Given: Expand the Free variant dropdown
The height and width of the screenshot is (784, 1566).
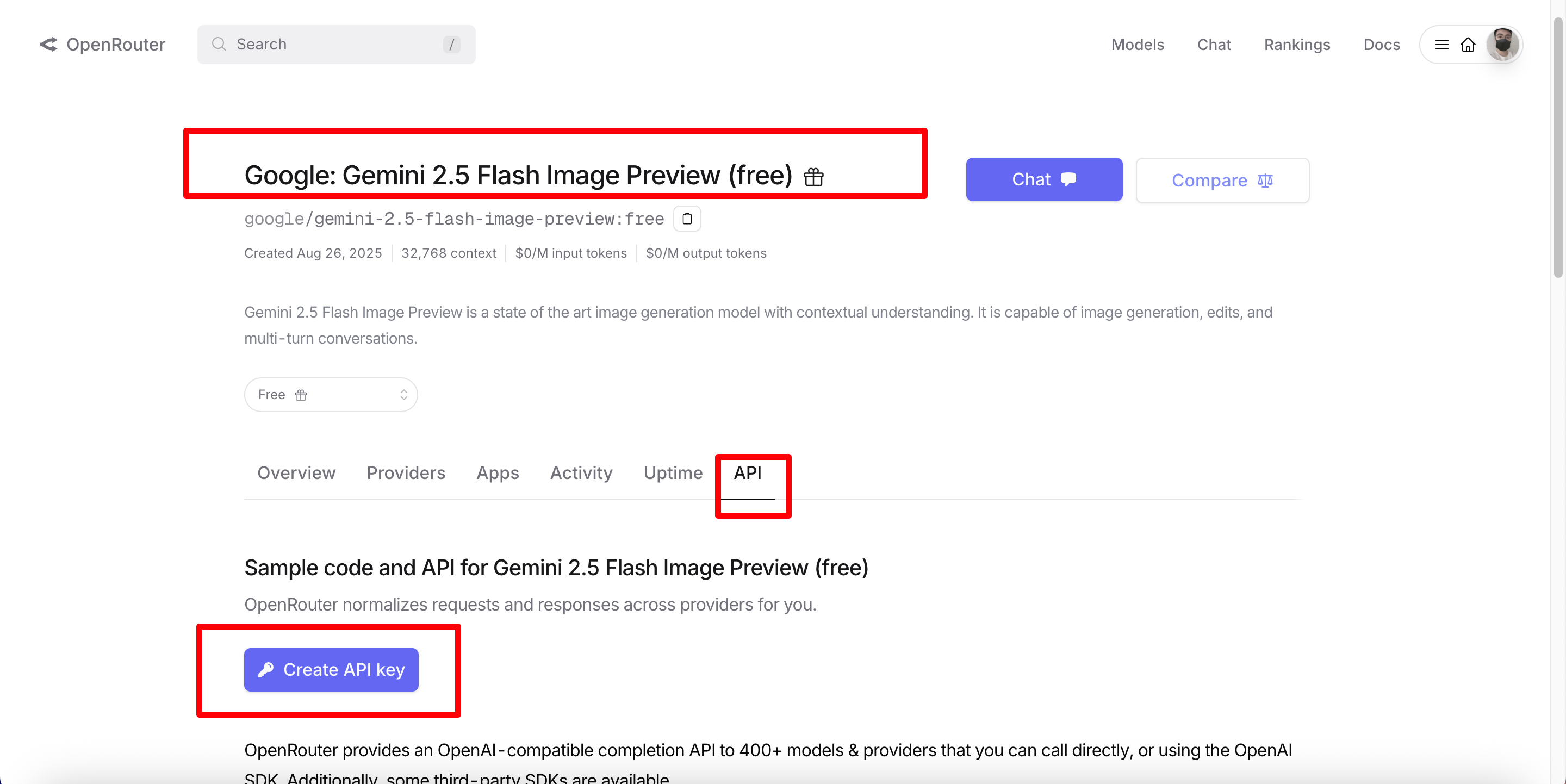Looking at the screenshot, I should (x=331, y=395).
